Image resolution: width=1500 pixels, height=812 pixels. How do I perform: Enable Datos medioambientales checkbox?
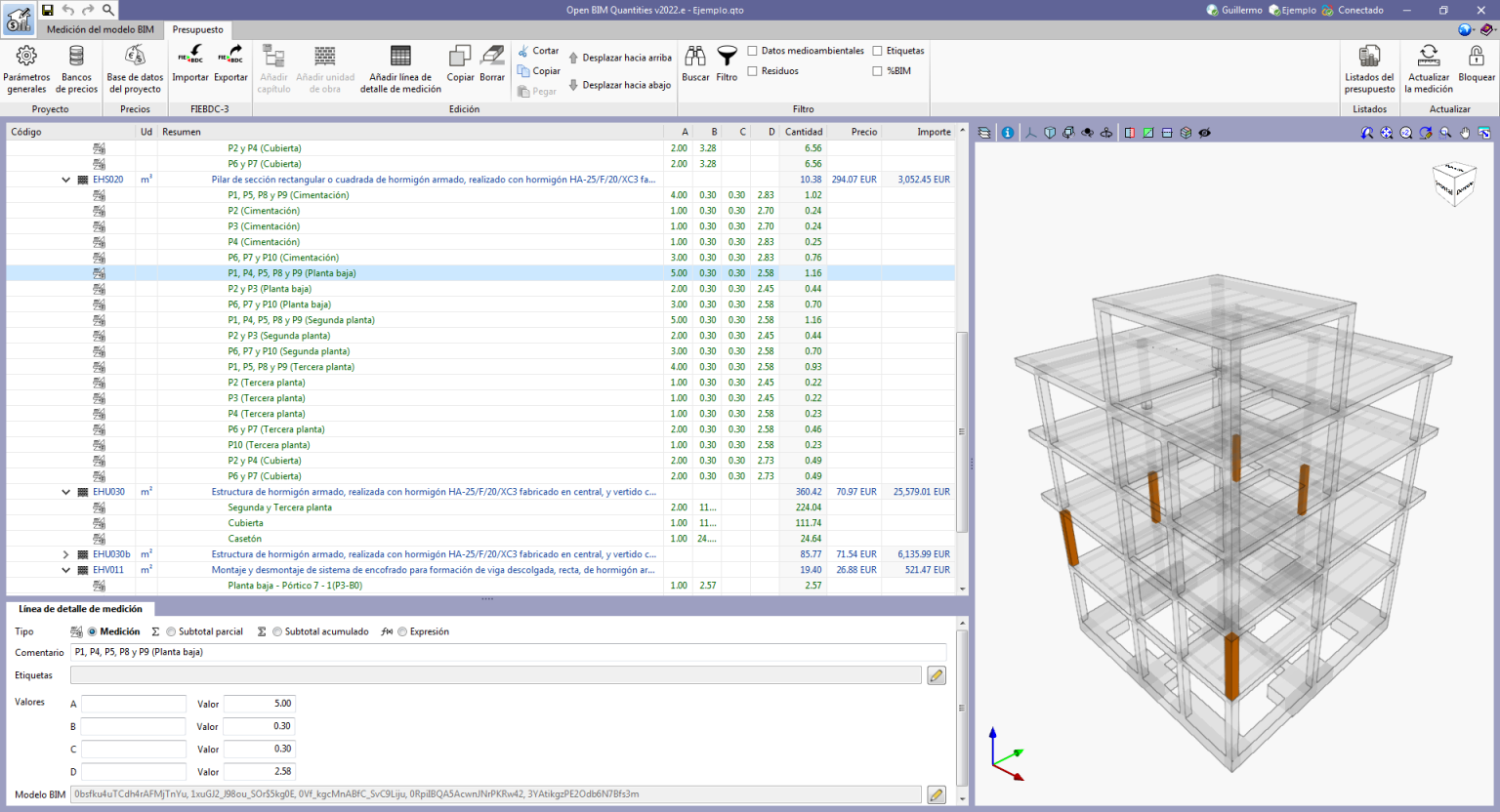point(752,51)
